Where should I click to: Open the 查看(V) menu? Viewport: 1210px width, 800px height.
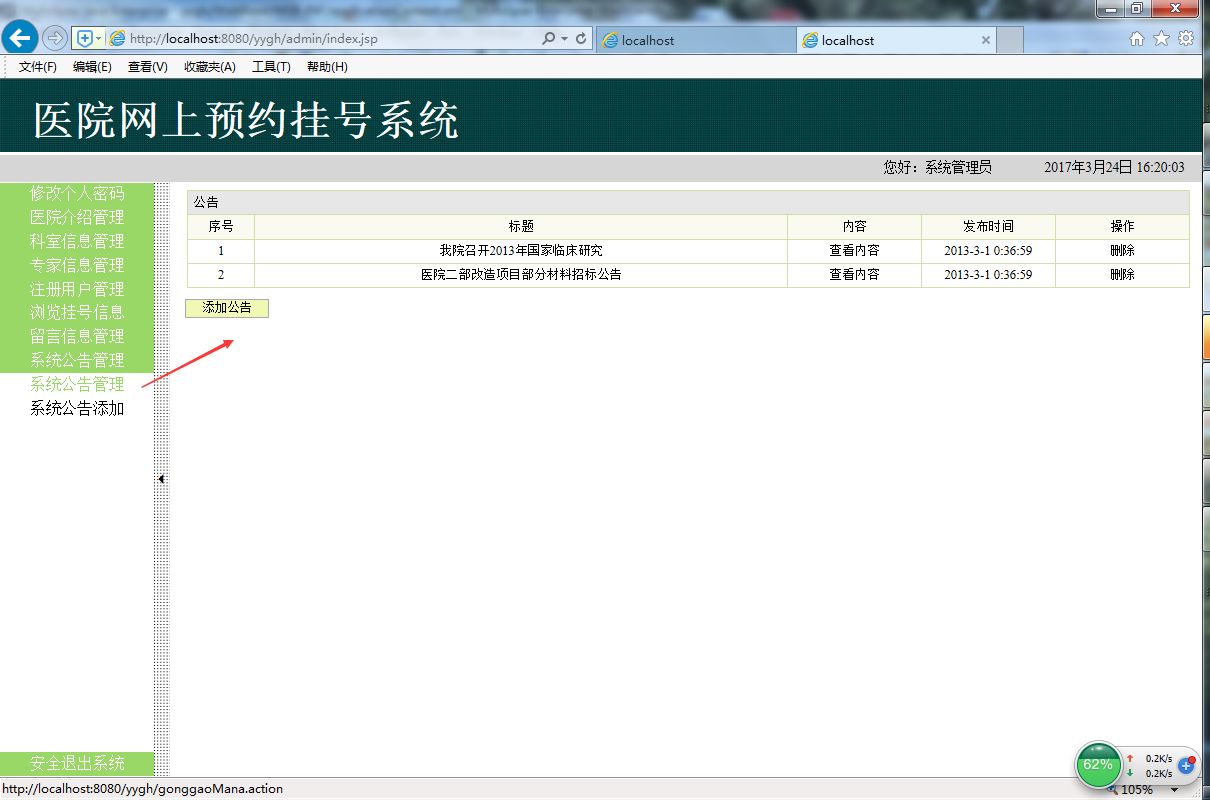(x=148, y=67)
